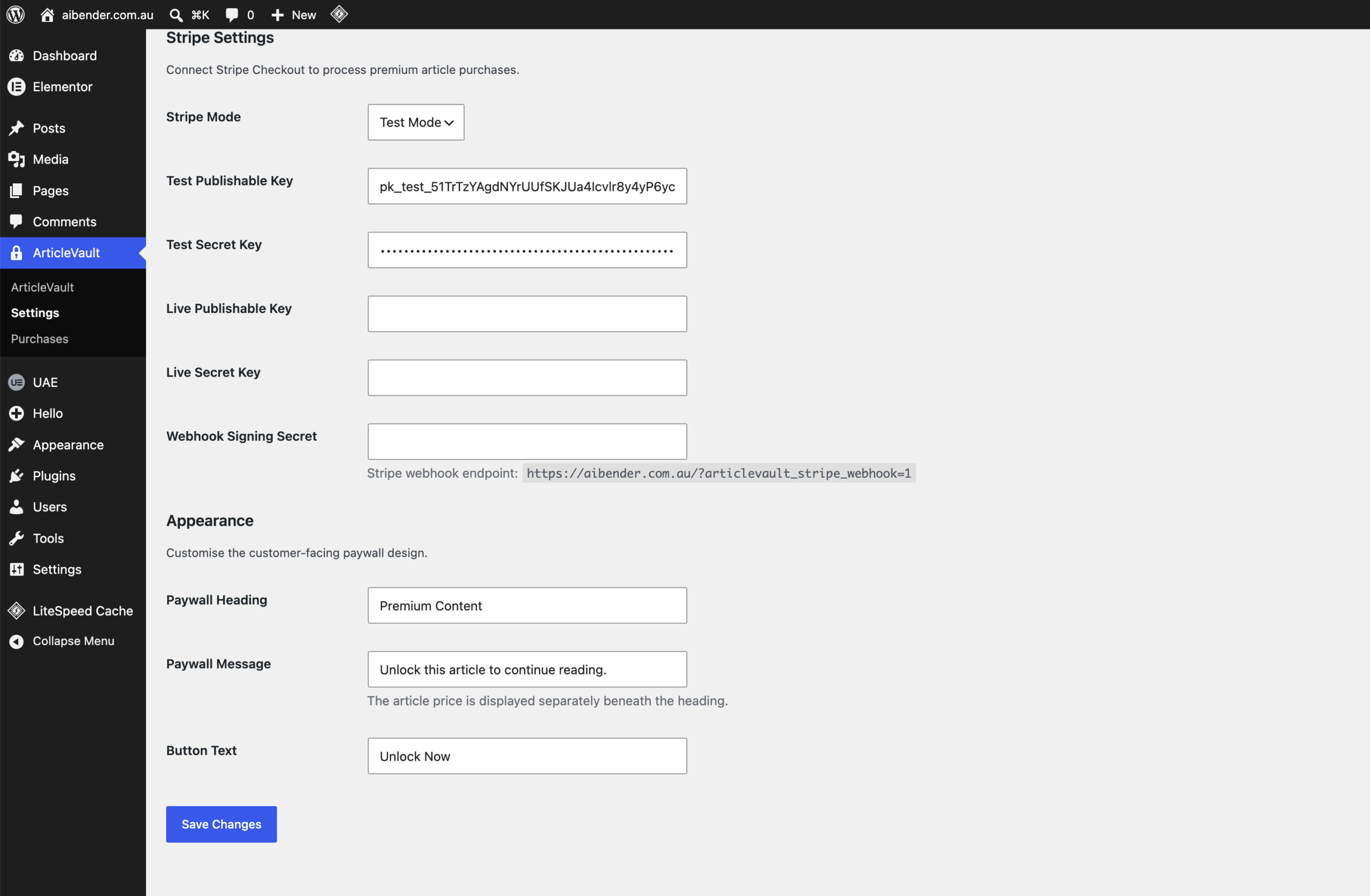This screenshot has width=1370, height=896.
Task: Click the Plugins plug icon
Action: tap(17, 476)
